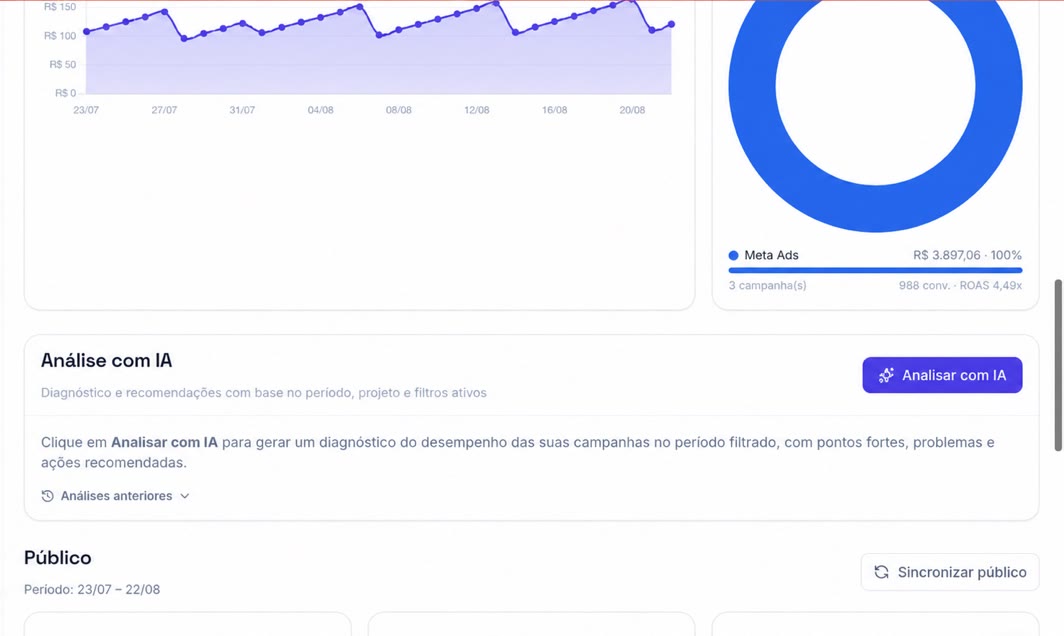The image size is (1064, 636).
Task: Click the 16/08 x-axis date label
Action: coord(554,110)
